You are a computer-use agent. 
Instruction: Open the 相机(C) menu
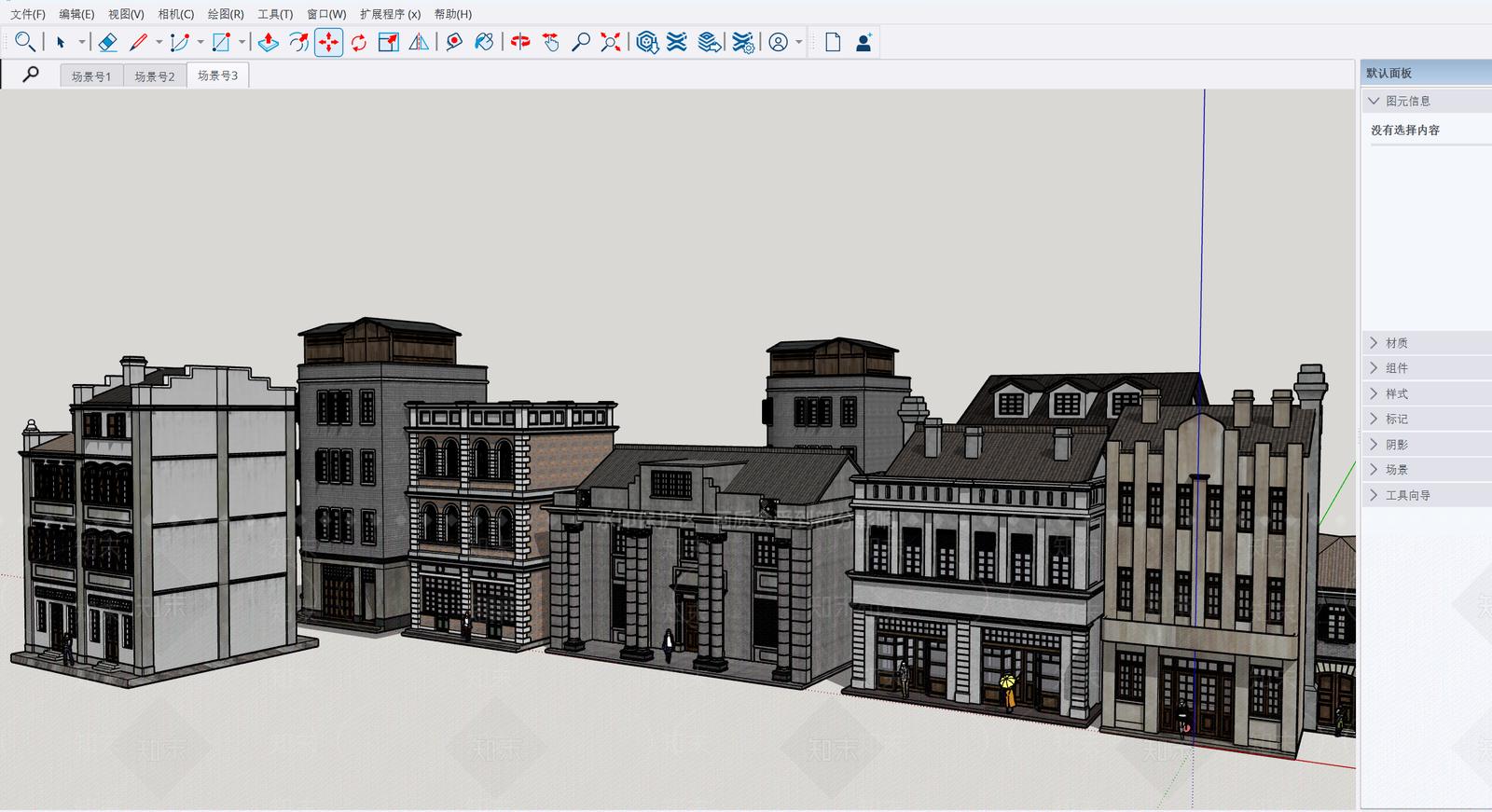tap(176, 14)
